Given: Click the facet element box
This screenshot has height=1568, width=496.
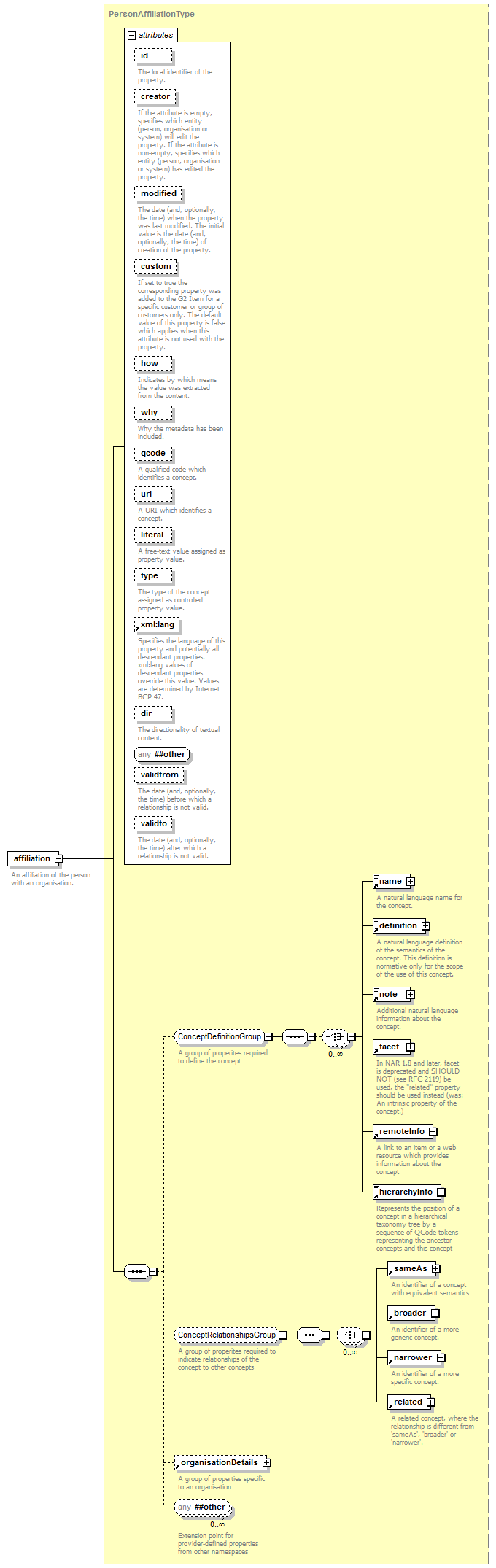Looking at the screenshot, I should (x=390, y=1047).
